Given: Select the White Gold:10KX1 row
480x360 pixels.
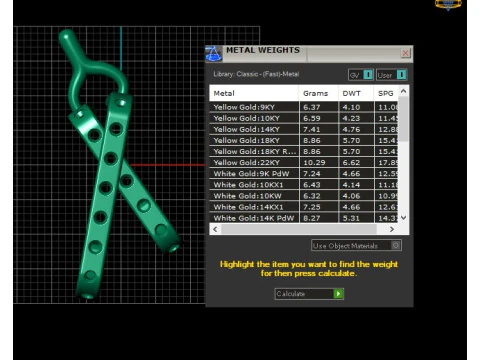Looking at the screenshot, I should point(304,185).
